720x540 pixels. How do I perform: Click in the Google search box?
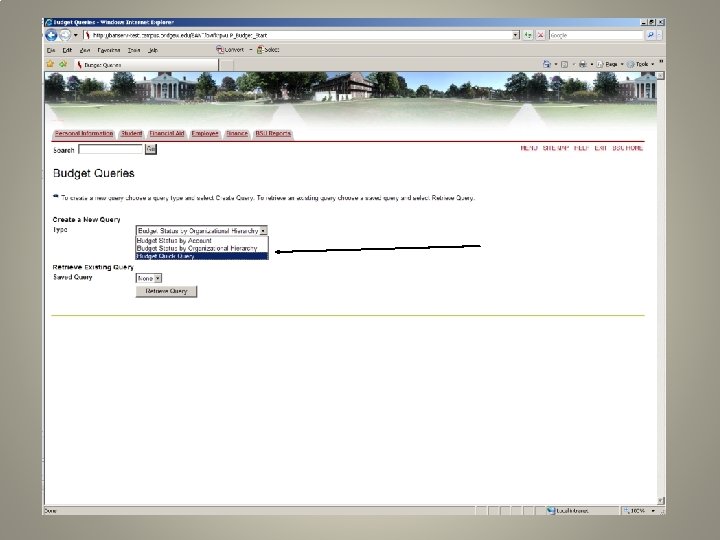[x=596, y=35]
